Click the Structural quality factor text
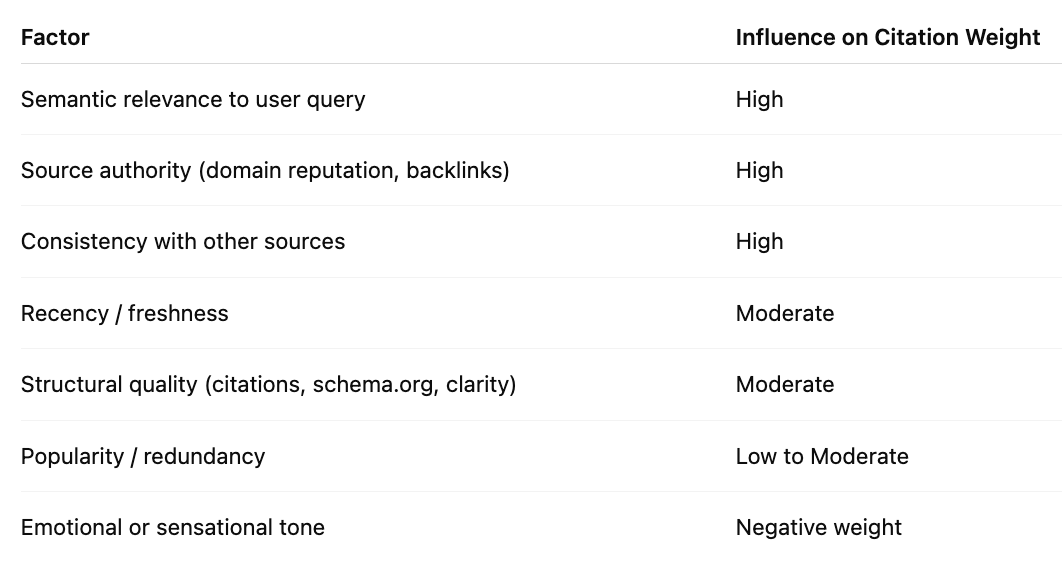1062x568 pixels. [268, 385]
